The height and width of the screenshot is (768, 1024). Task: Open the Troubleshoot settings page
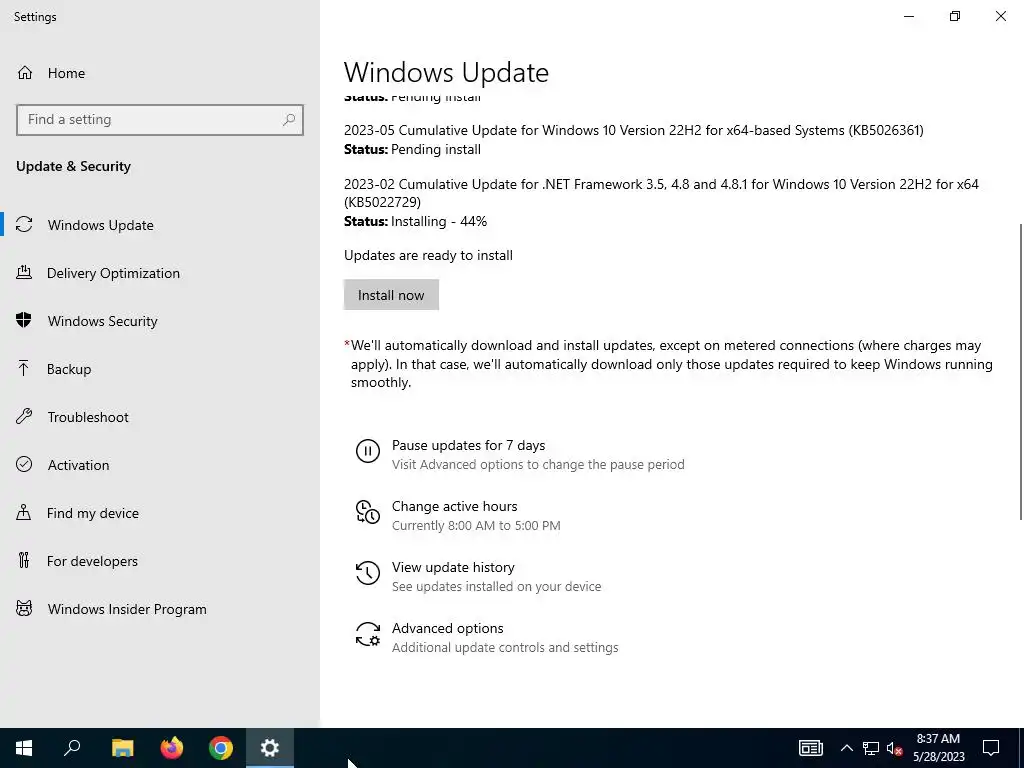(x=160, y=417)
